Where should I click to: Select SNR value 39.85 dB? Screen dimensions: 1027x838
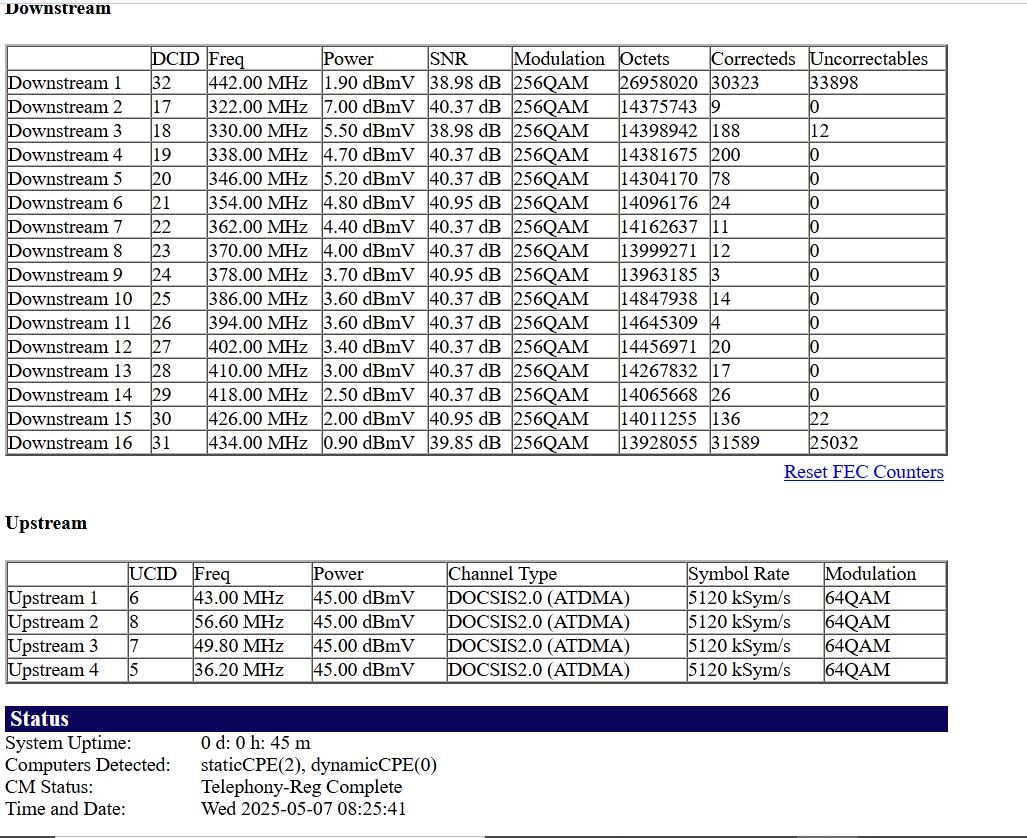(x=465, y=443)
